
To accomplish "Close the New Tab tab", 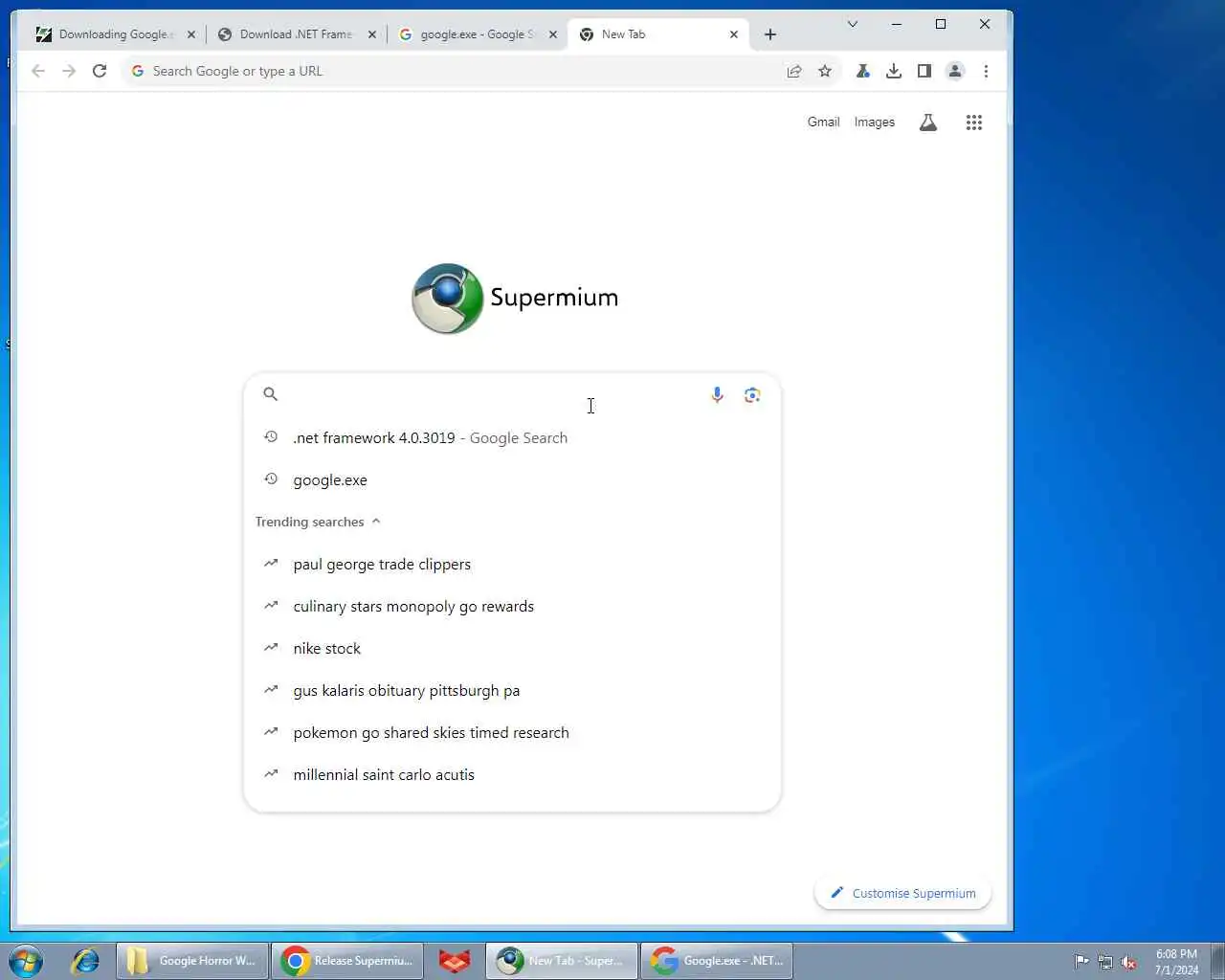I will point(734,34).
